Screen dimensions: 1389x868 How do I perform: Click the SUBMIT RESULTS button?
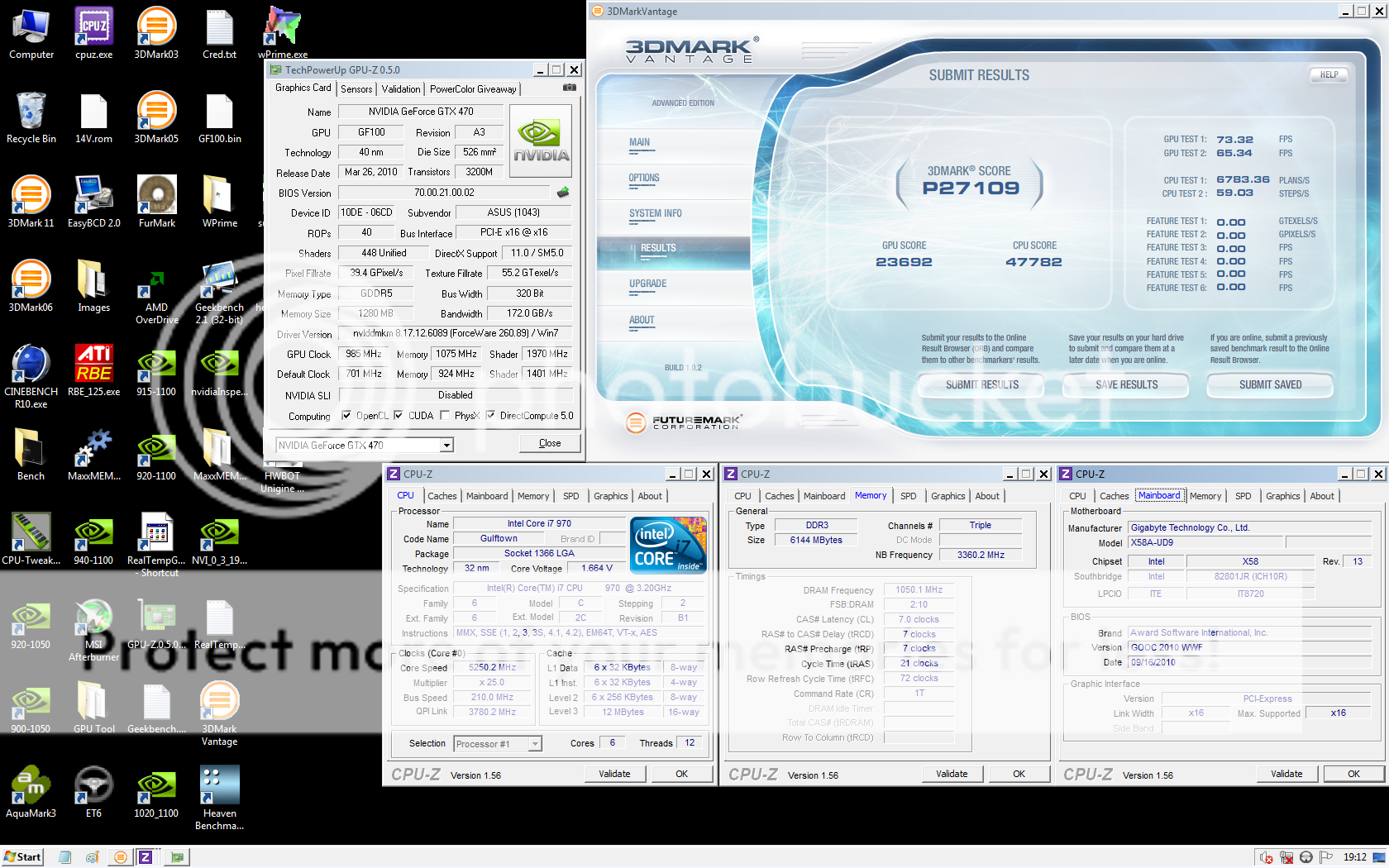981,385
